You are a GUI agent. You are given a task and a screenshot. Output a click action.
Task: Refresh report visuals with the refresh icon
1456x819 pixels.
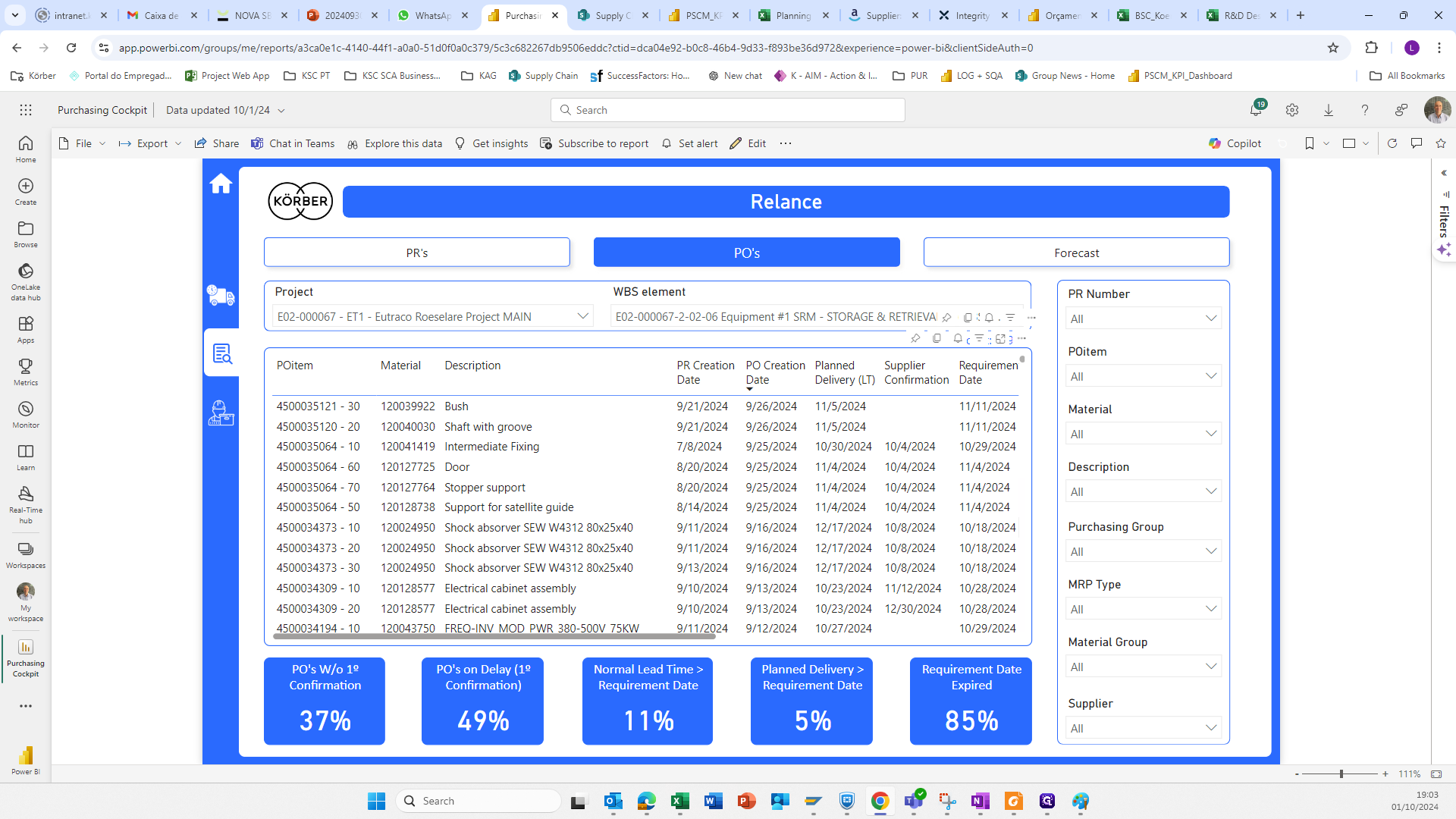[x=1392, y=143]
